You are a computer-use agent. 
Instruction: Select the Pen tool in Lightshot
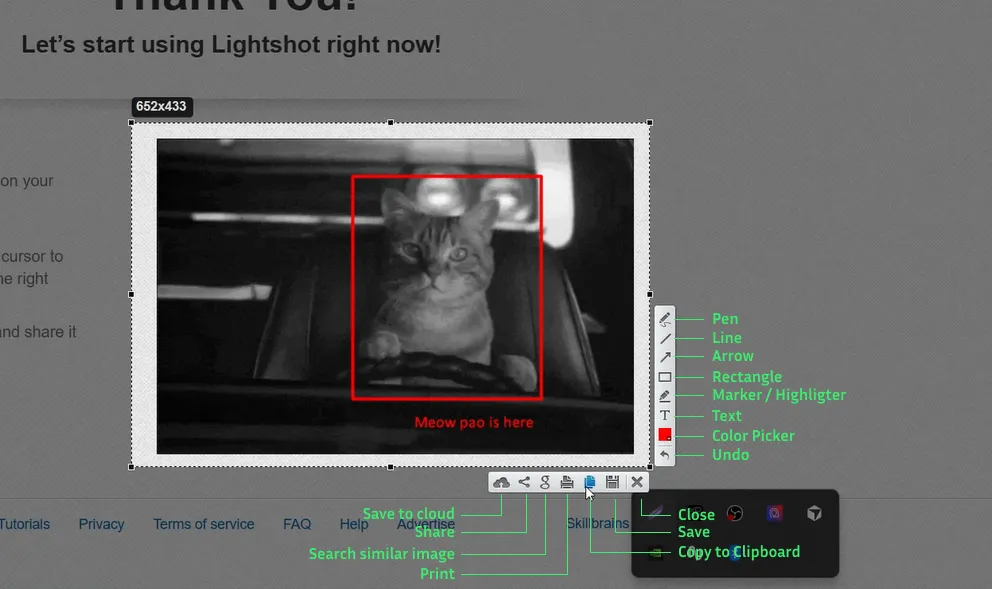664,319
